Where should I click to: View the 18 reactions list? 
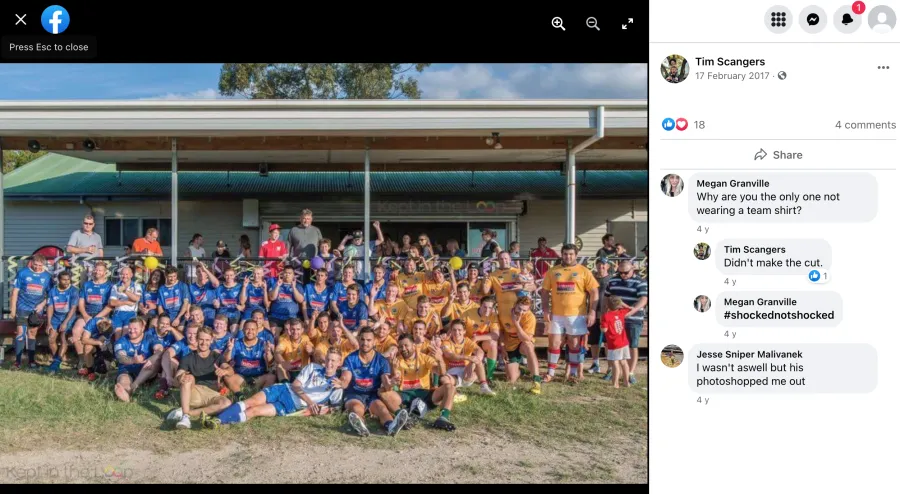tap(683, 125)
